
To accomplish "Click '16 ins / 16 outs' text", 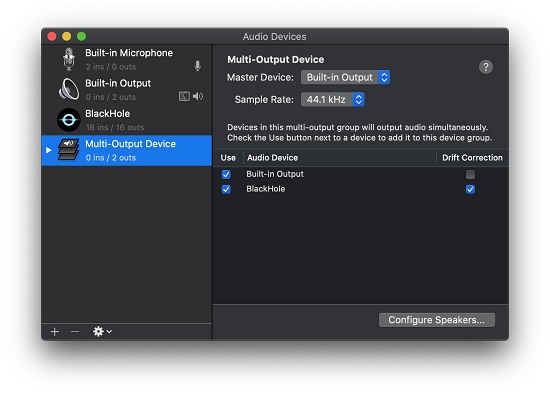I will coord(115,127).
